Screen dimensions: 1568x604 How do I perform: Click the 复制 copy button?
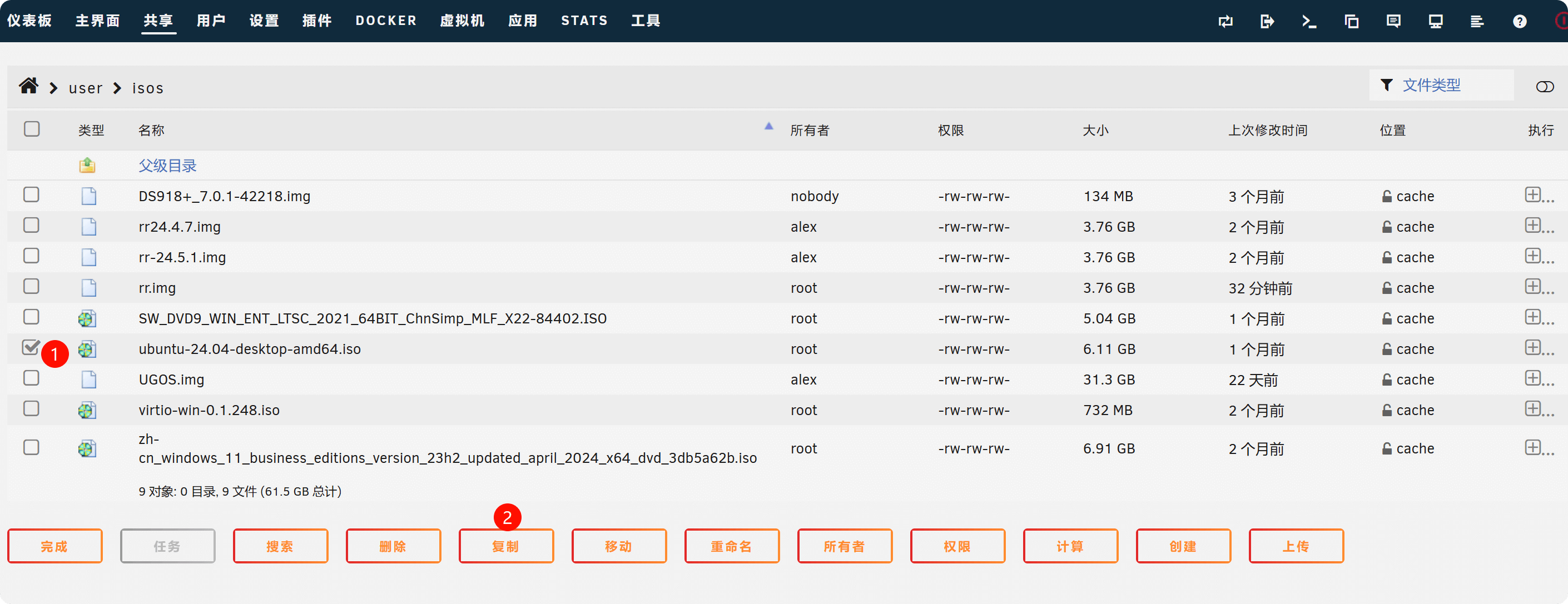click(x=506, y=546)
